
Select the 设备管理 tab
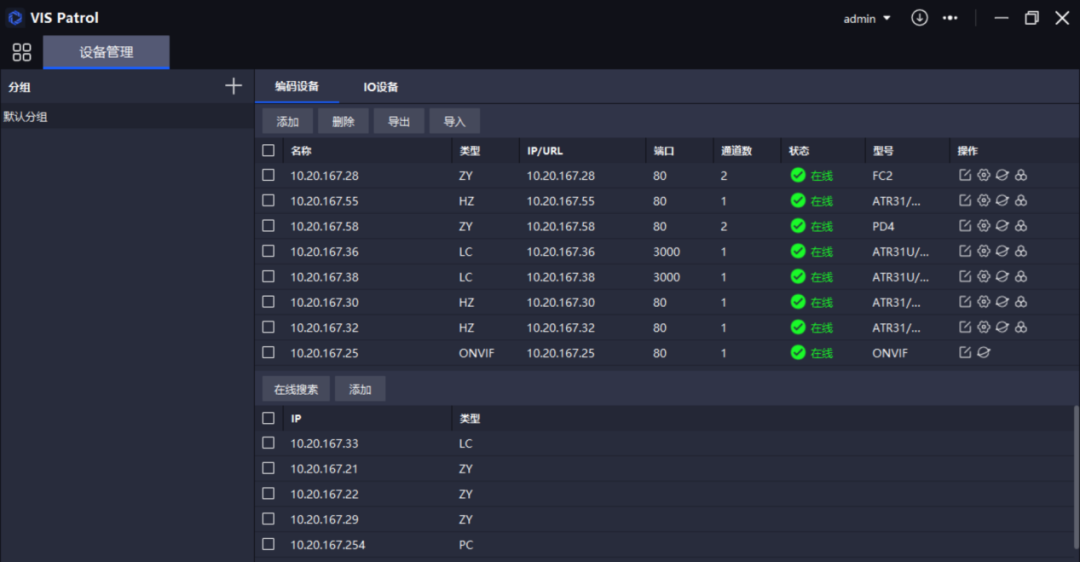tap(106, 52)
